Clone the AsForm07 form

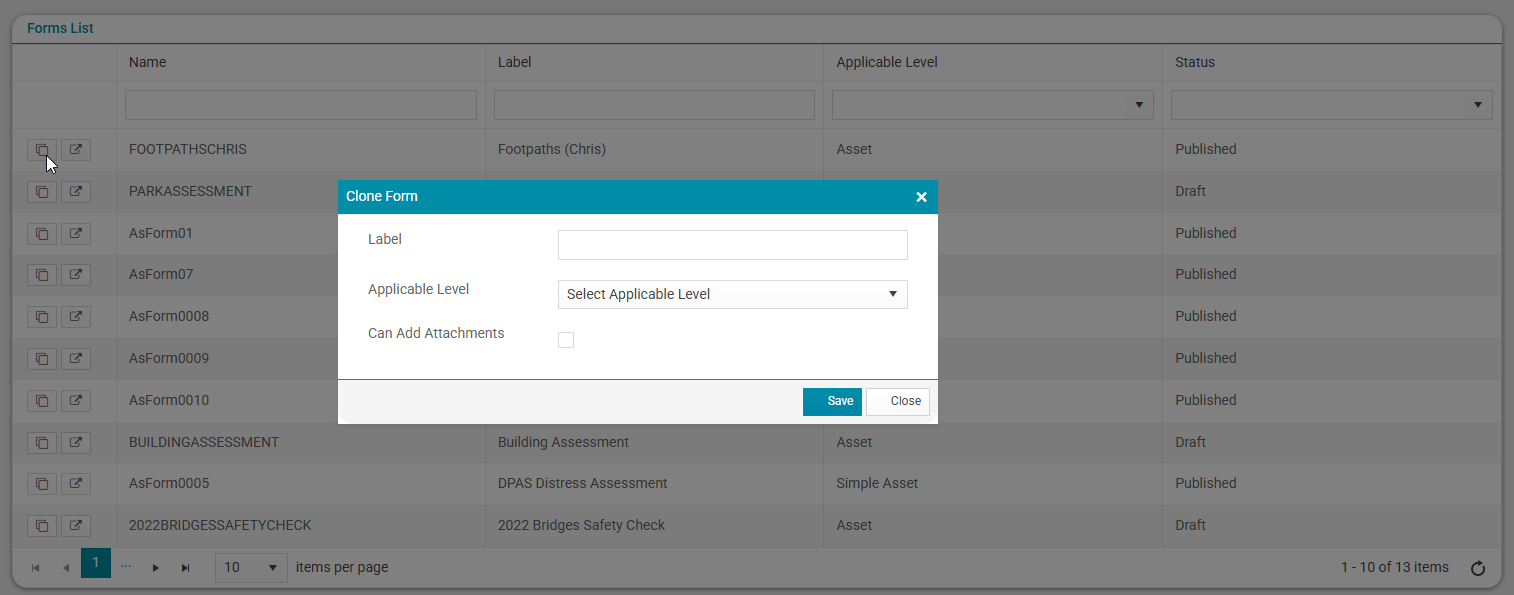tap(42, 274)
